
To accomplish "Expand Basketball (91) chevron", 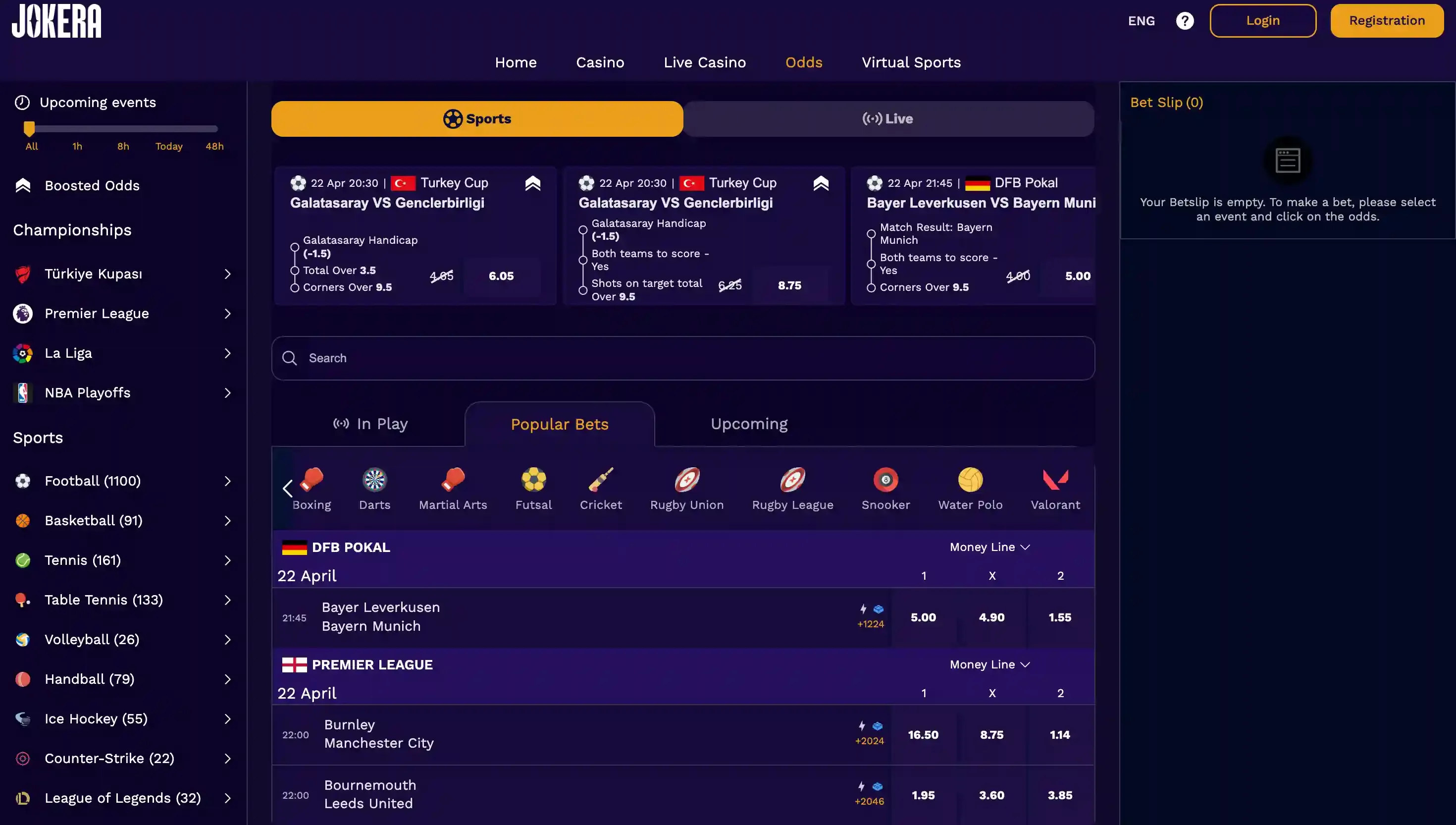I will [228, 521].
